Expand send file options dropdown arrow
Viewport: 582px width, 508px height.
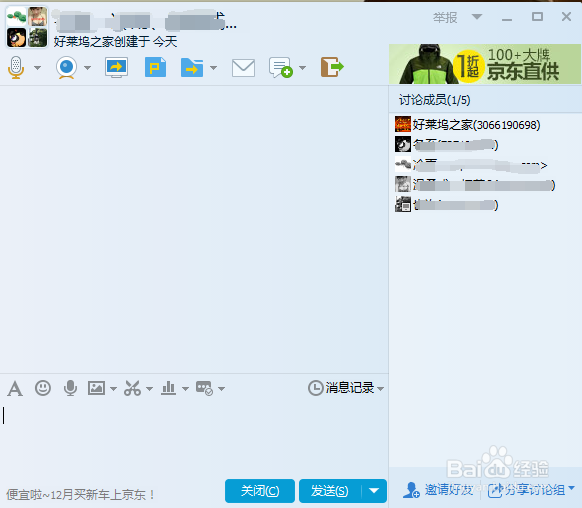click(x=213, y=68)
